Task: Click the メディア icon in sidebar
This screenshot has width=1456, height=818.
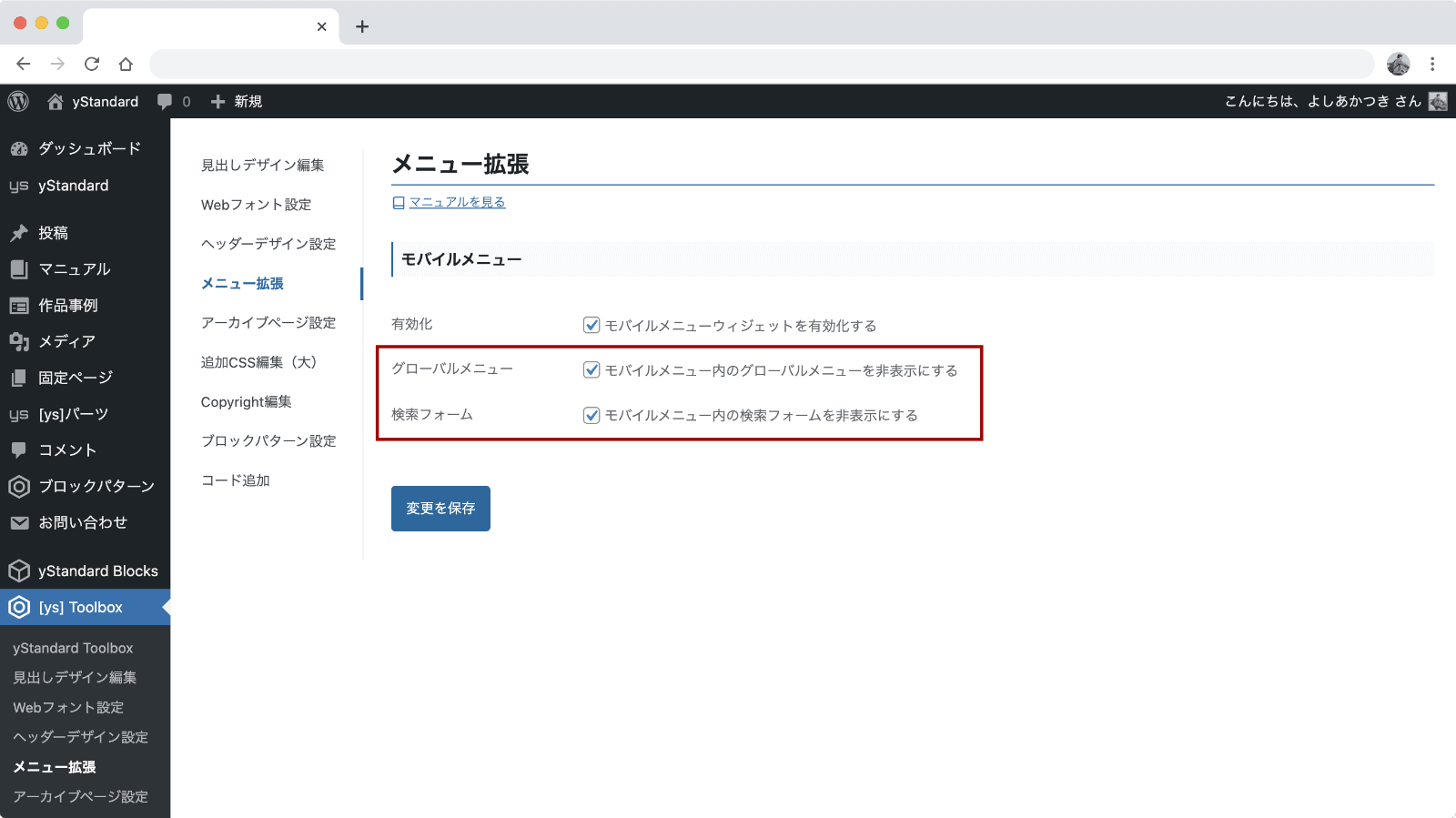Action: 19,341
